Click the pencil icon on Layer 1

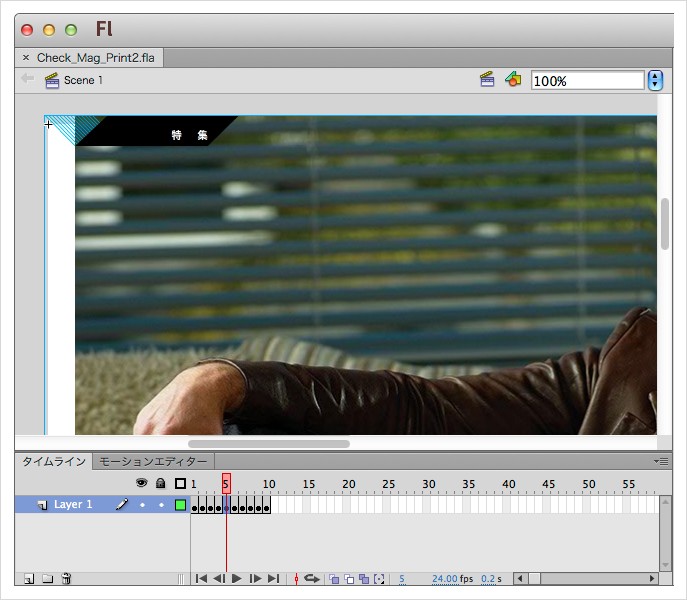tap(122, 504)
